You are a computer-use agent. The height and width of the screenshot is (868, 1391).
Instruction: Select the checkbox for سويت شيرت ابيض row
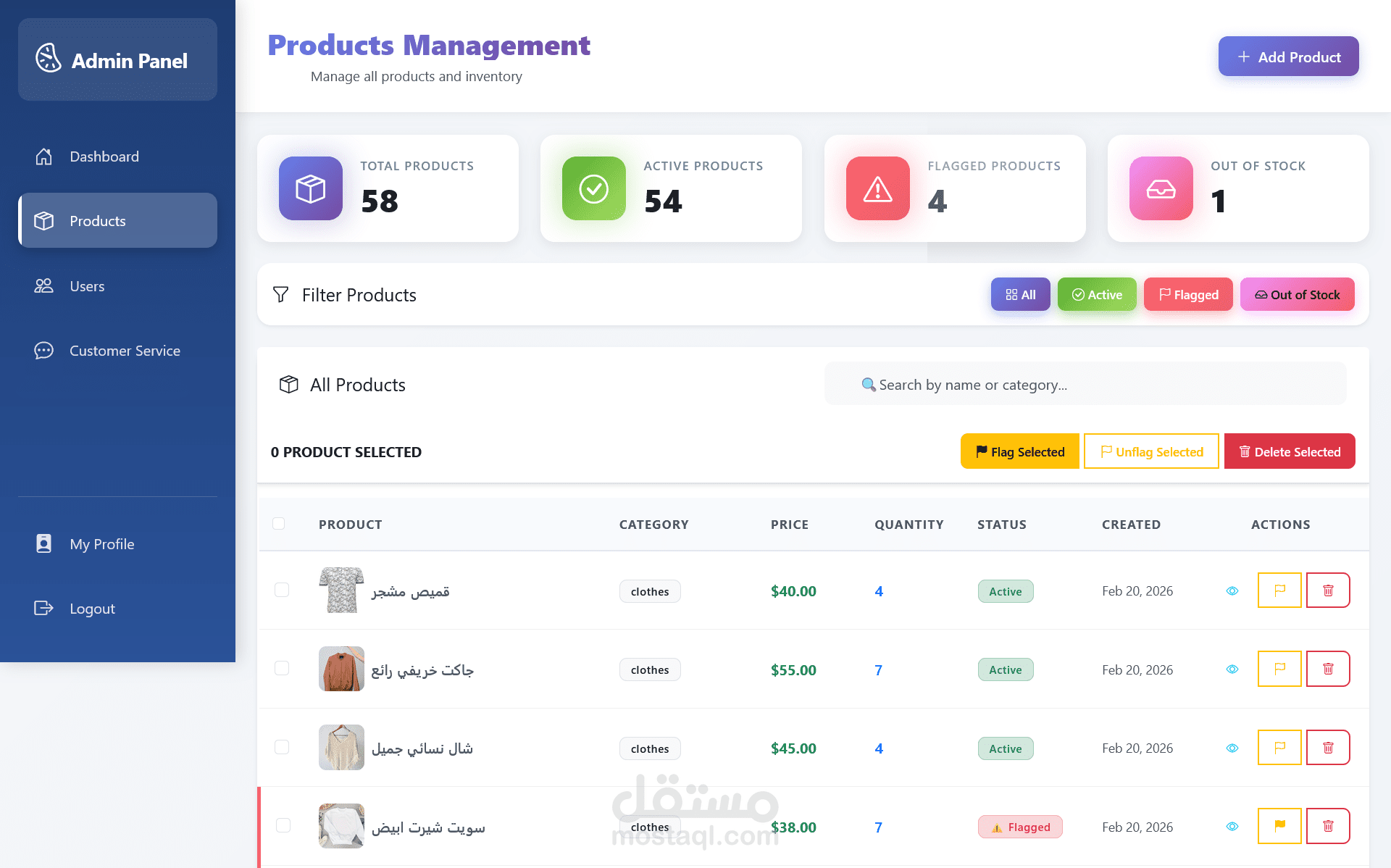tap(283, 826)
